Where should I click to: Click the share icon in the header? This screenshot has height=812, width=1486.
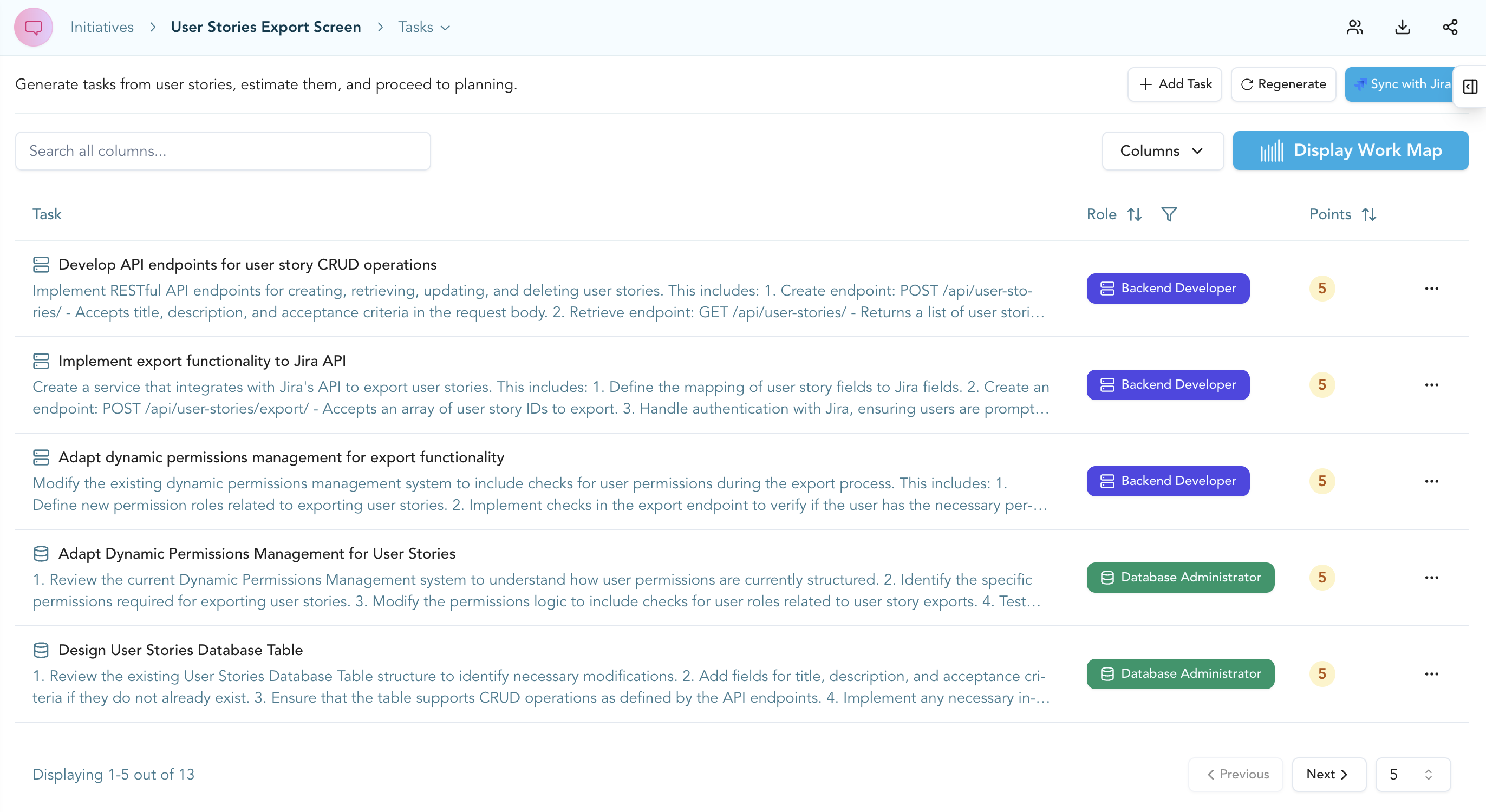[x=1450, y=27]
